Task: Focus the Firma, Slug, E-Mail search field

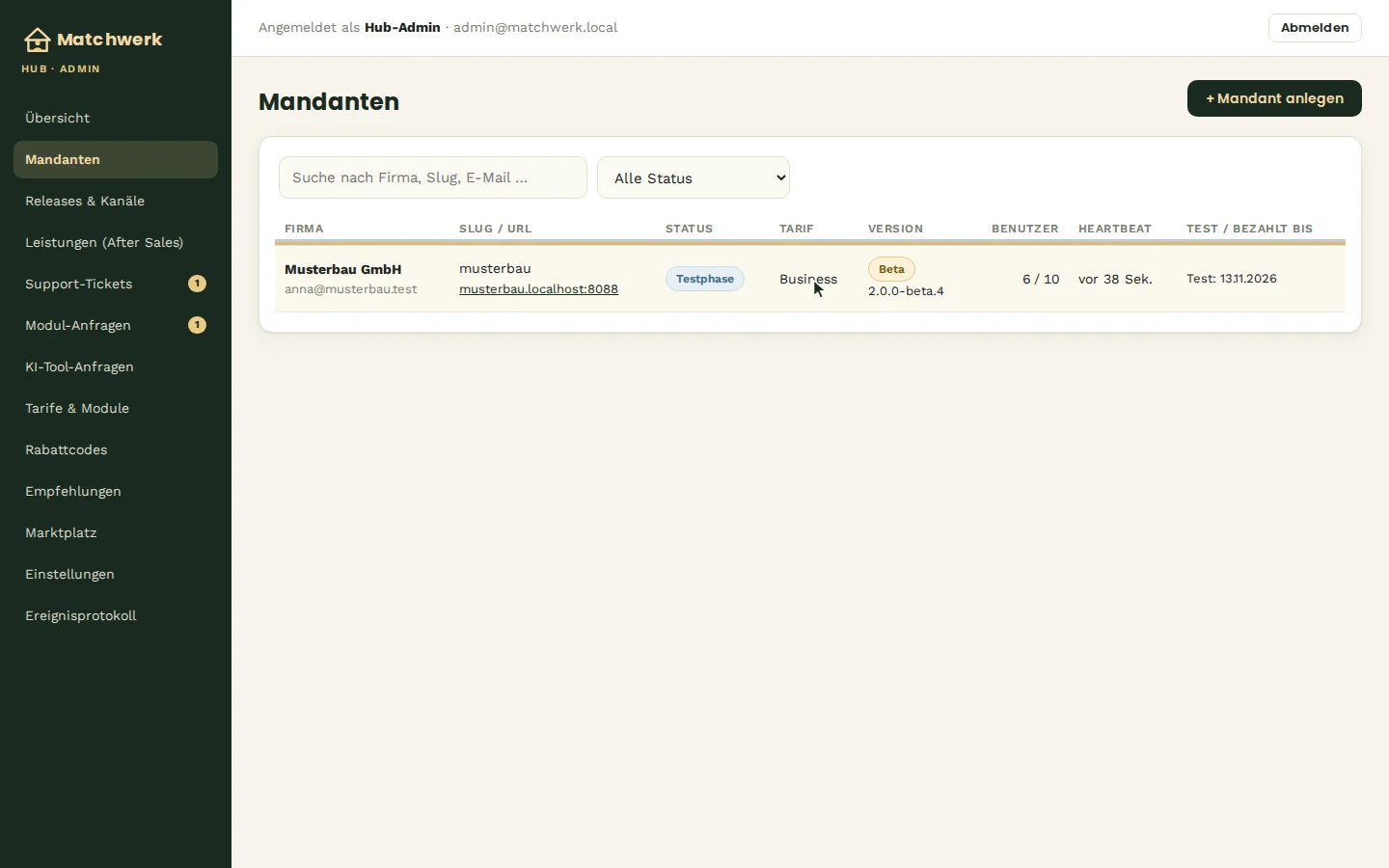Action: click(x=433, y=177)
